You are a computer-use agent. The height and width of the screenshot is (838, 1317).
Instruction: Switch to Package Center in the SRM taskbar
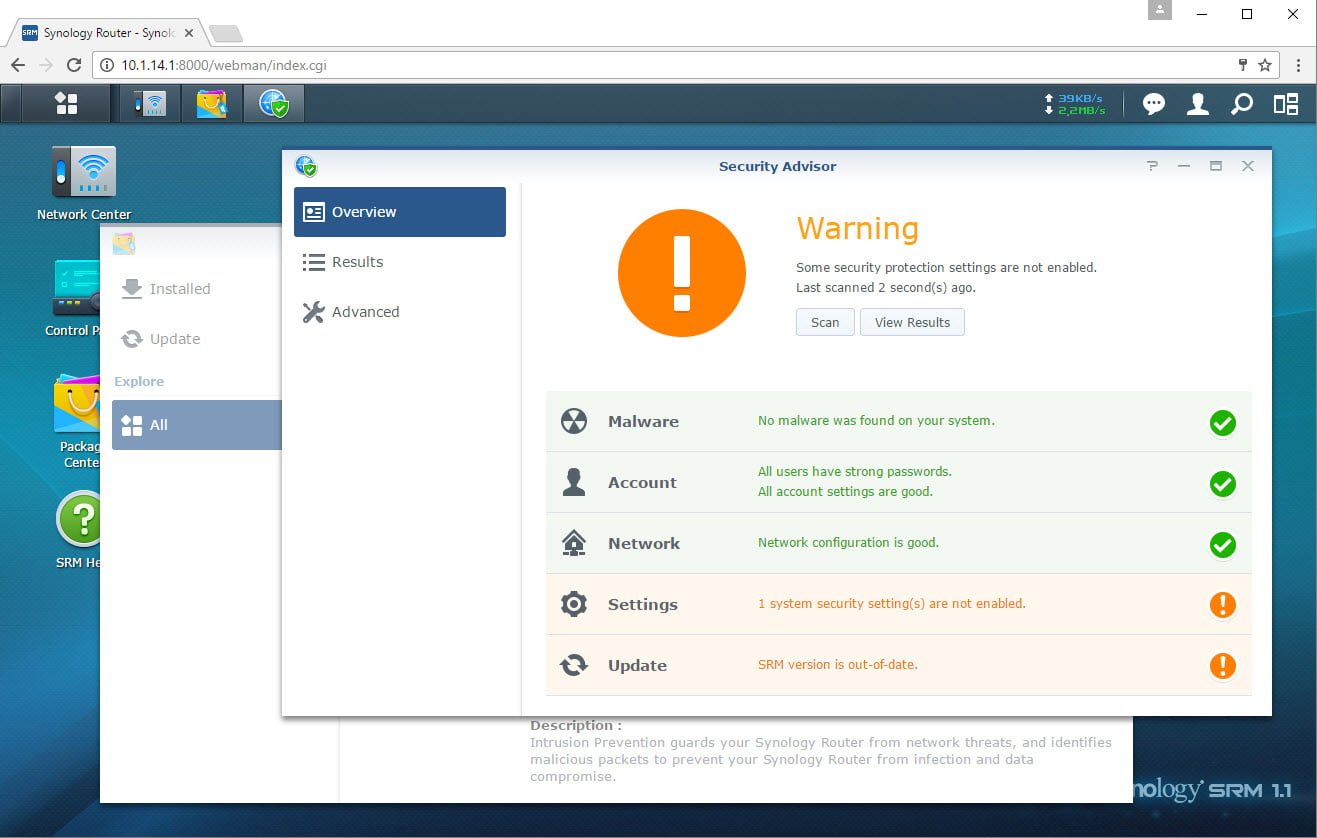coord(212,103)
